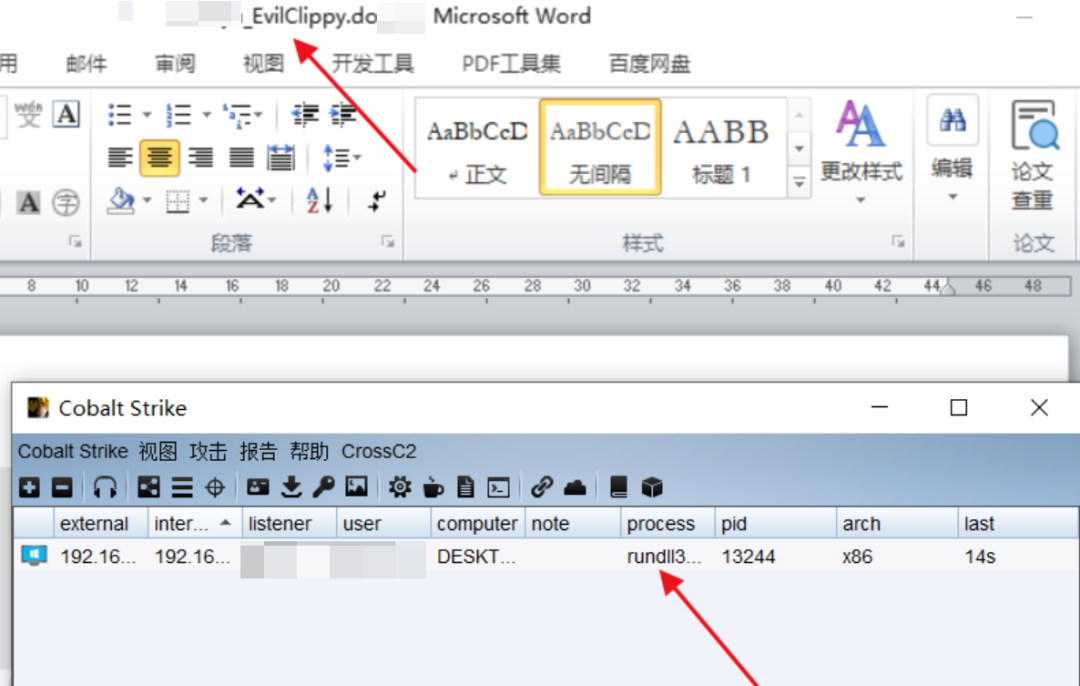This screenshot has height=686, width=1080.
Task: Toggle show/hide paragraph marks
Action: tap(377, 201)
